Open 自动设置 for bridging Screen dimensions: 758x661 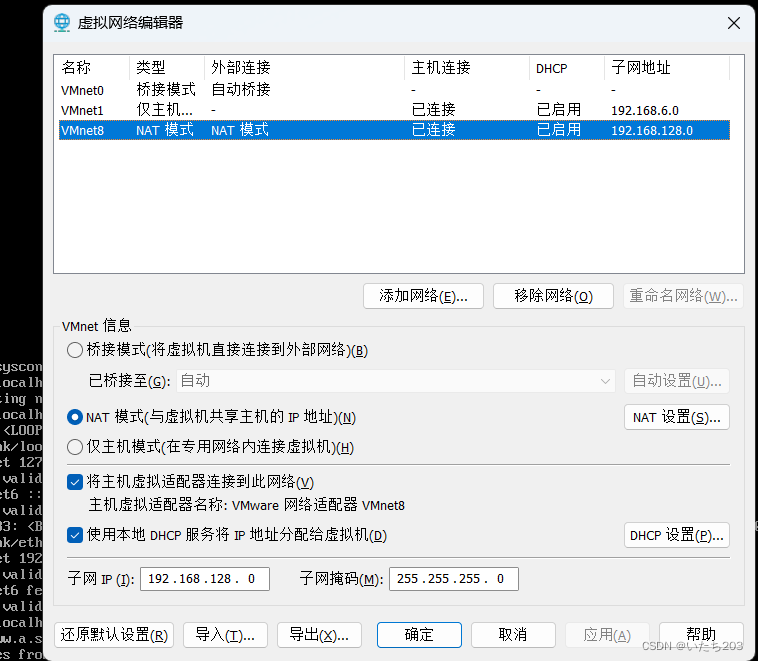676,381
